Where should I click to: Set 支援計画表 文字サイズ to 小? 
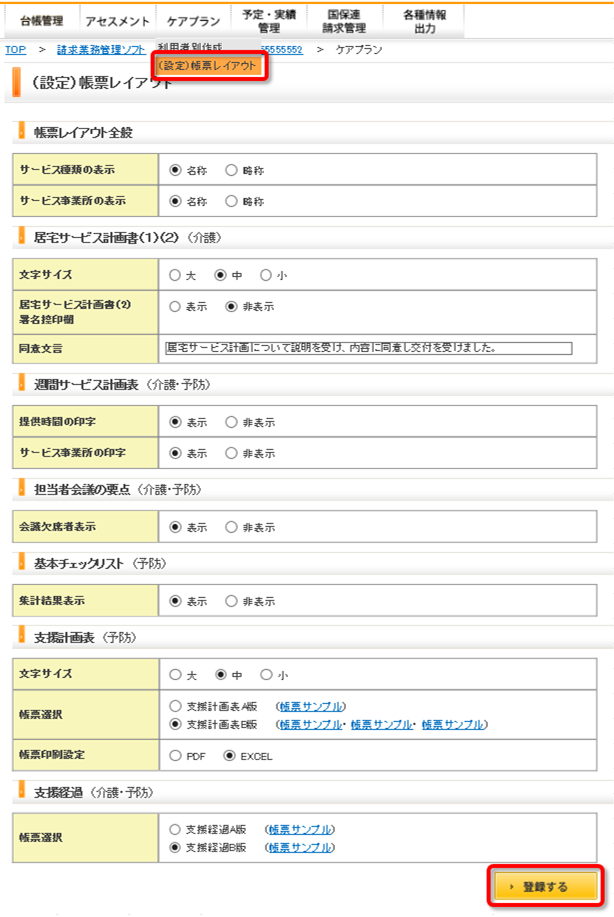coord(266,675)
